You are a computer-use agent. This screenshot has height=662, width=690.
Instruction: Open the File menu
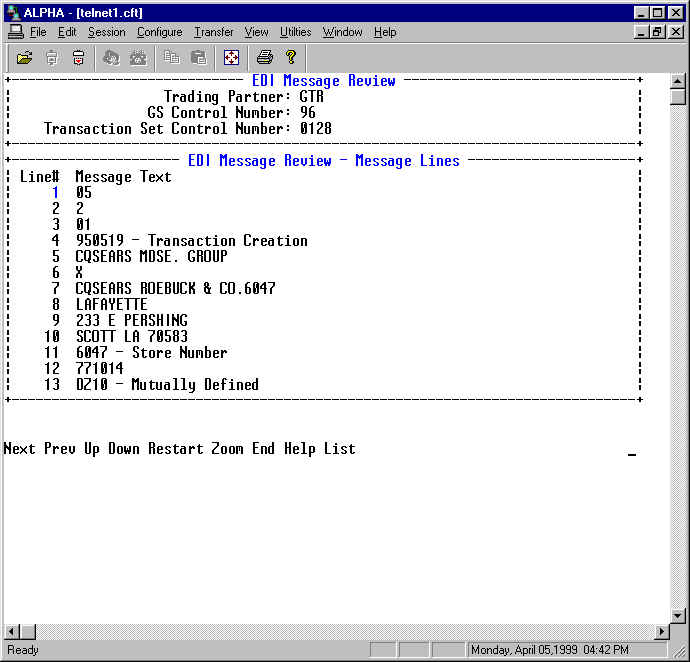[38, 32]
